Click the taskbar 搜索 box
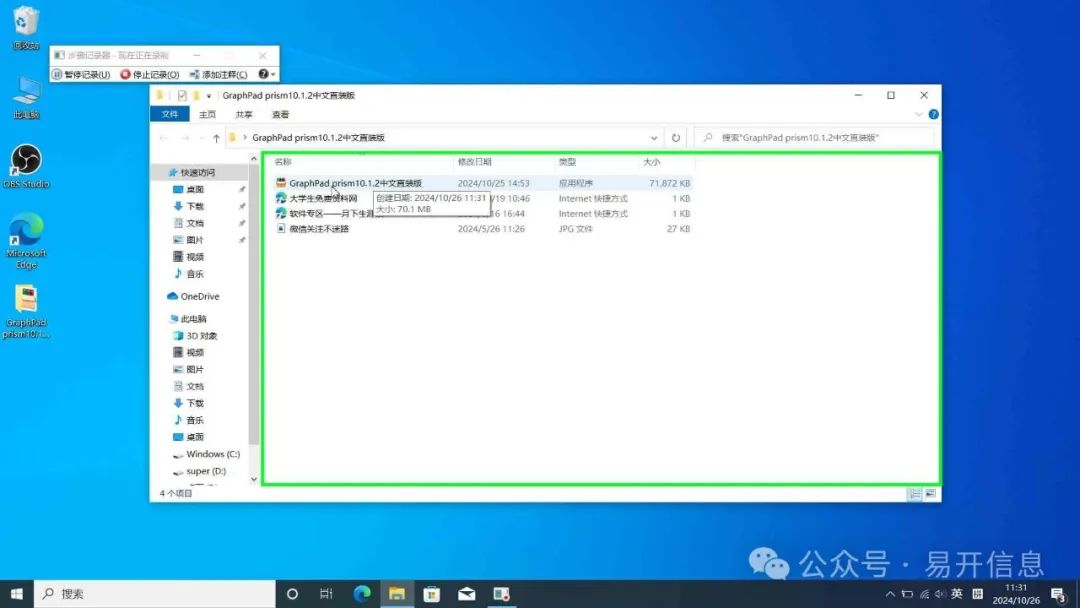Image resolution: width=1080 pixels, height=608 pixels. (154, 594)
